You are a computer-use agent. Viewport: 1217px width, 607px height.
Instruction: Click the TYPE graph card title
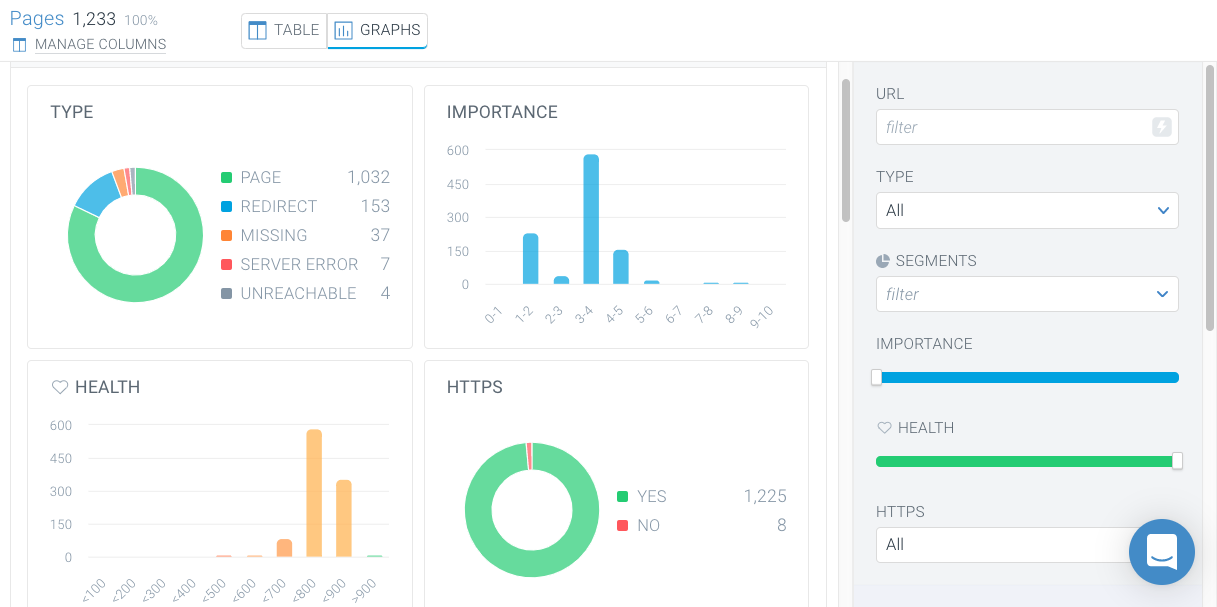72,112
